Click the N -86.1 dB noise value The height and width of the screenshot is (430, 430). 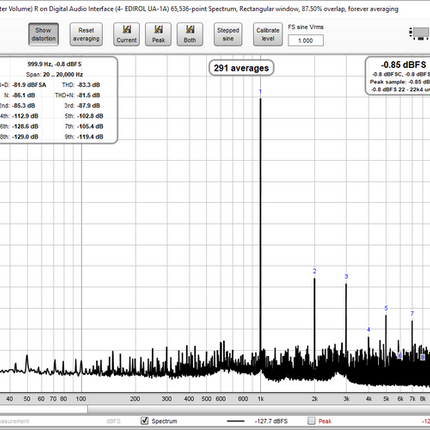23,95
